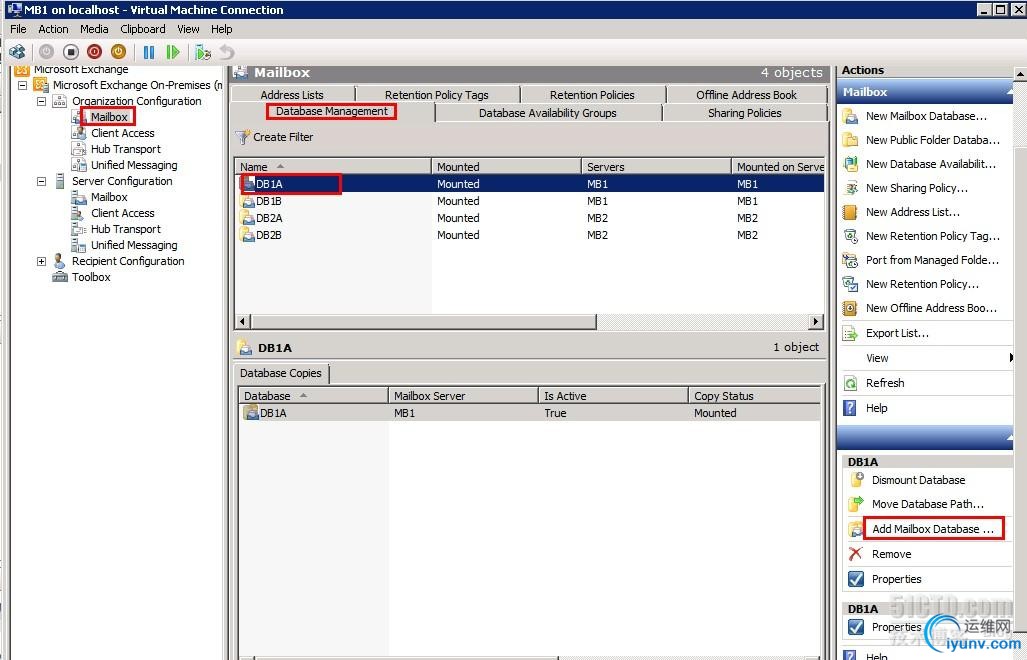This screenshot has height=660, width=1027.
Task: Sort by Servers column header
Action: 656,167
